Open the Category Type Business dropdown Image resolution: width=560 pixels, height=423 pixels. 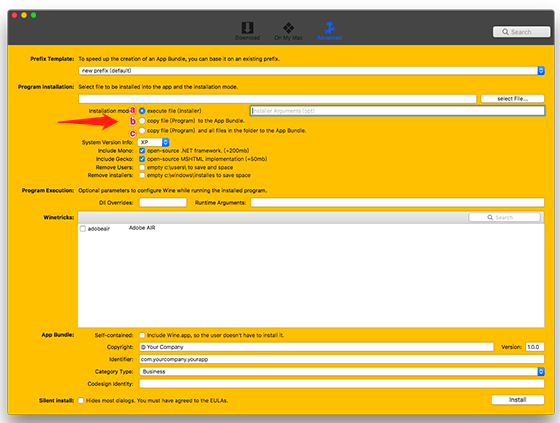click(x=342, y=372)
